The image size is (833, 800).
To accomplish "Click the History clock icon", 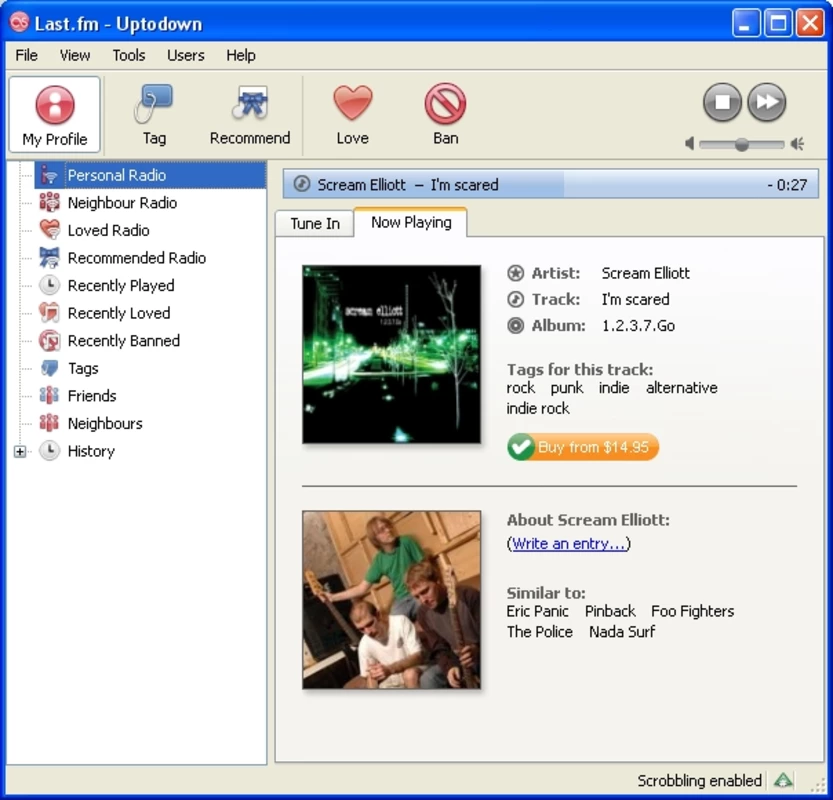I will (49, 451).
